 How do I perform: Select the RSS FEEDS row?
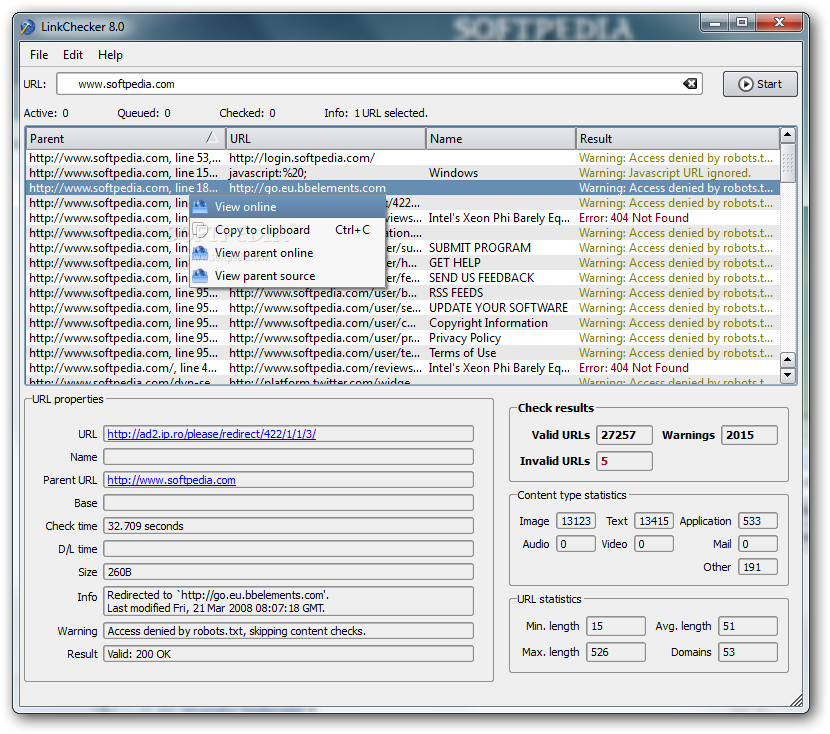tap(402, 293)
